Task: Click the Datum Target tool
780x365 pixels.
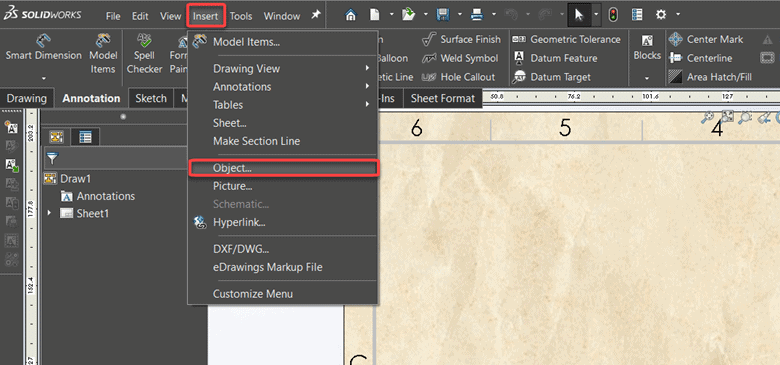Action: [551, 77]
